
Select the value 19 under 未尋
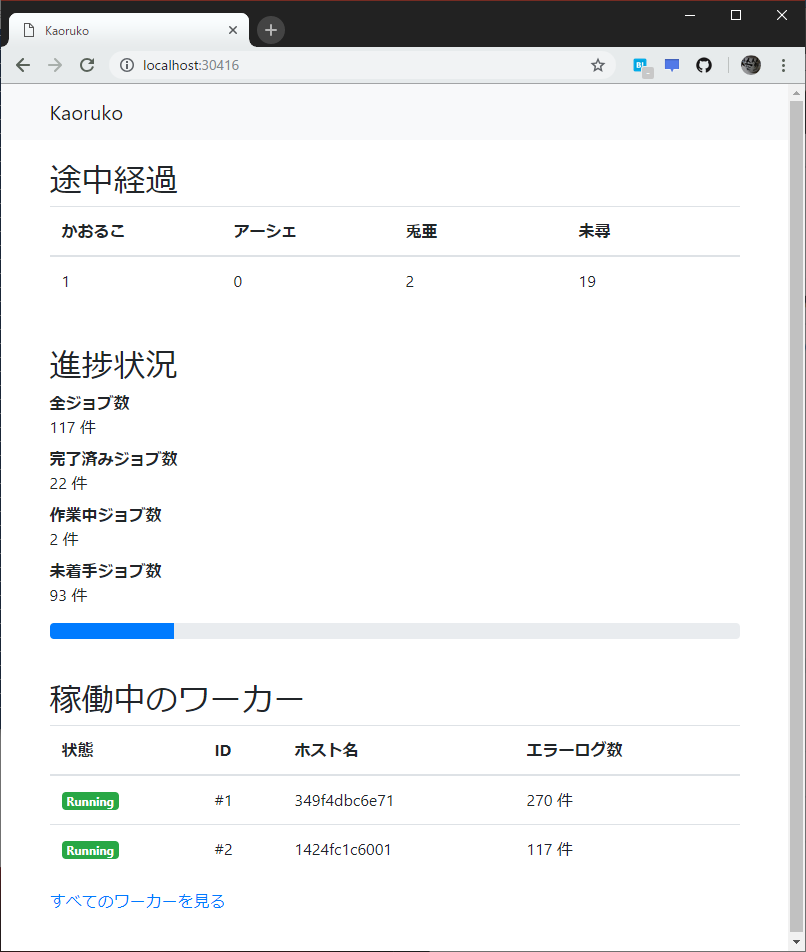point(587,282)
